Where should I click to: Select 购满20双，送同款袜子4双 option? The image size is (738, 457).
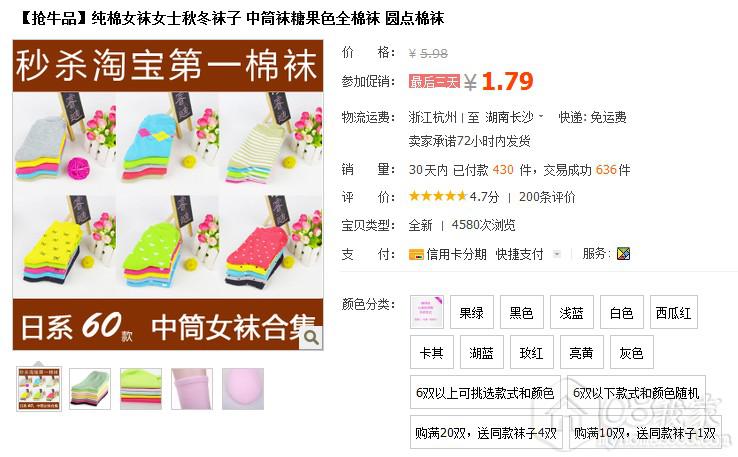coord(486,432)
